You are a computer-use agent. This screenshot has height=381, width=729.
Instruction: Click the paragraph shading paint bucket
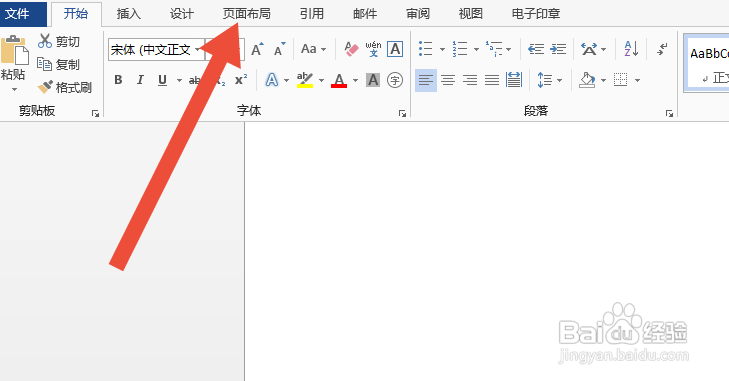pyautogui.click(x=587, y=80)
